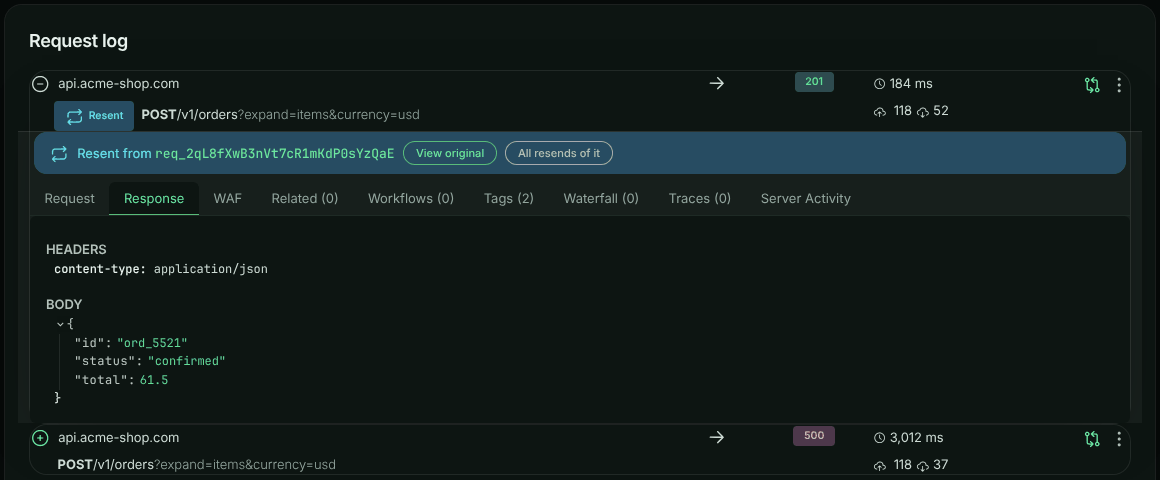Click the content-type header name
This screenshot has height=480, width=1160.
coord(100,269)
